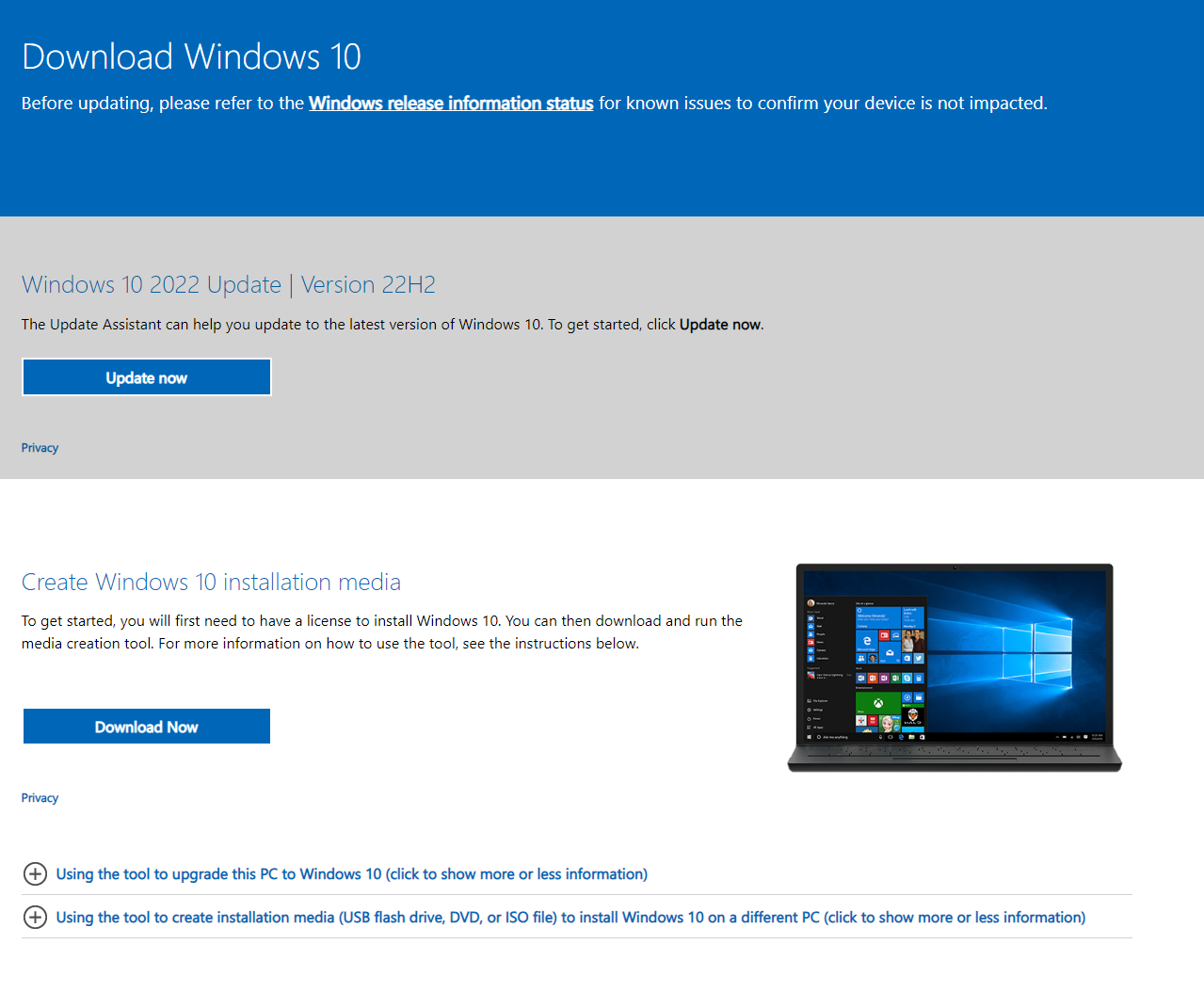Click the File Explorer icon on the pictured taskbar
Screen dimensions: 1204x992
click(x=910, y=737)
